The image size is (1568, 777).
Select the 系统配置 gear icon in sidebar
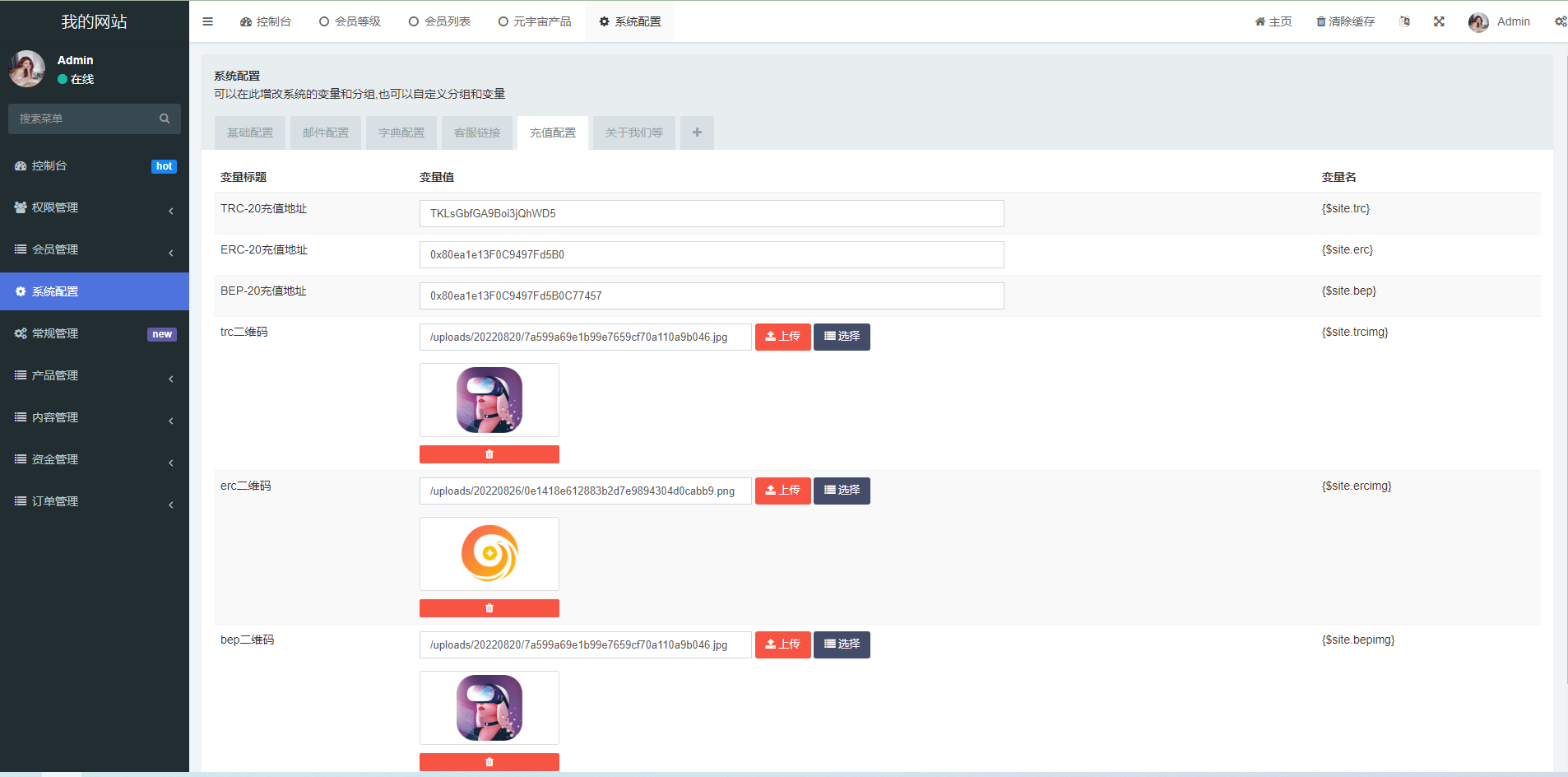coord(20,291)
